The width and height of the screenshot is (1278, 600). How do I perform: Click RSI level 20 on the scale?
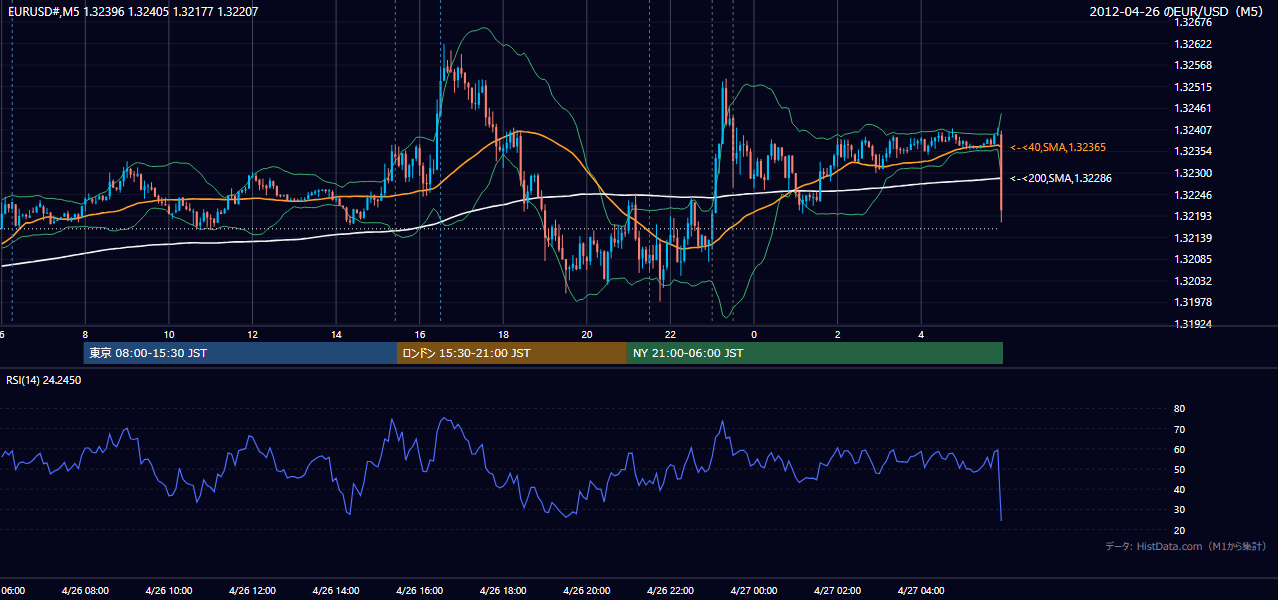click(1179, 530)
